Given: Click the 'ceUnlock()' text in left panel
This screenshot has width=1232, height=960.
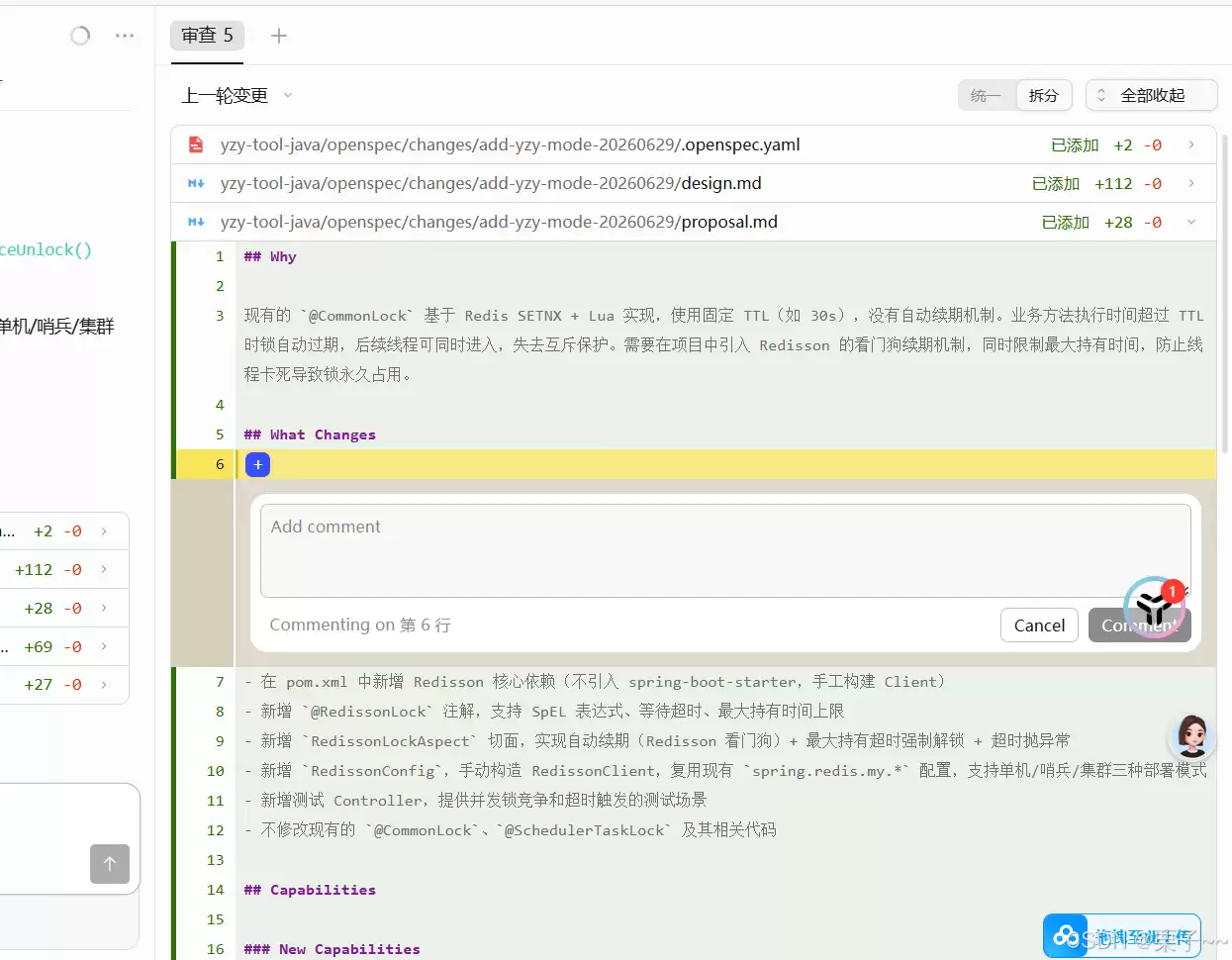Looking at the screenshot, I should tap(46, 249).
